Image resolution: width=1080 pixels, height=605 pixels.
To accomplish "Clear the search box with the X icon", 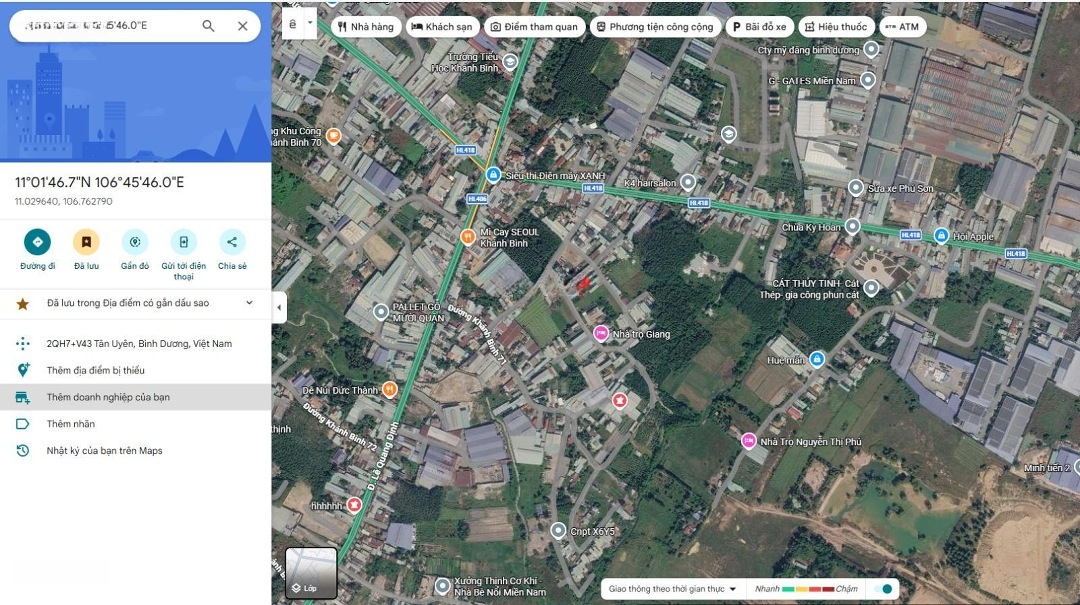I will point(243,26).
